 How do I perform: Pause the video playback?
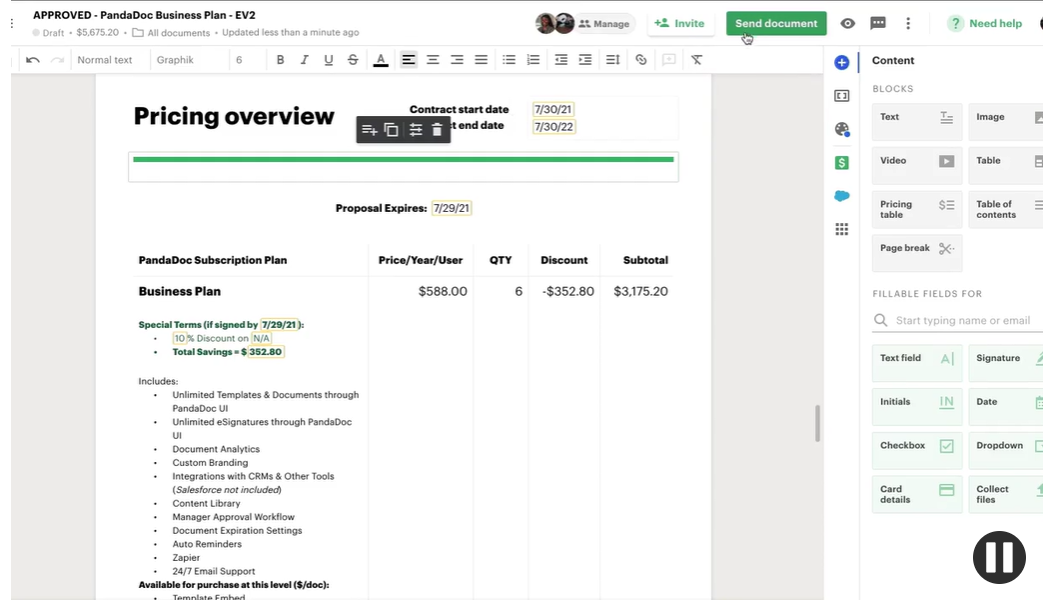tap(999, 557)
